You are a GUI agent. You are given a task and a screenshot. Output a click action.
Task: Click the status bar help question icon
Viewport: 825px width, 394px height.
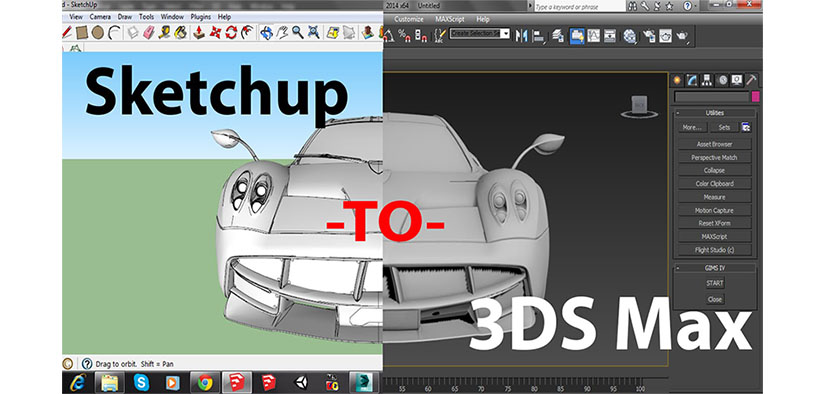87,363
